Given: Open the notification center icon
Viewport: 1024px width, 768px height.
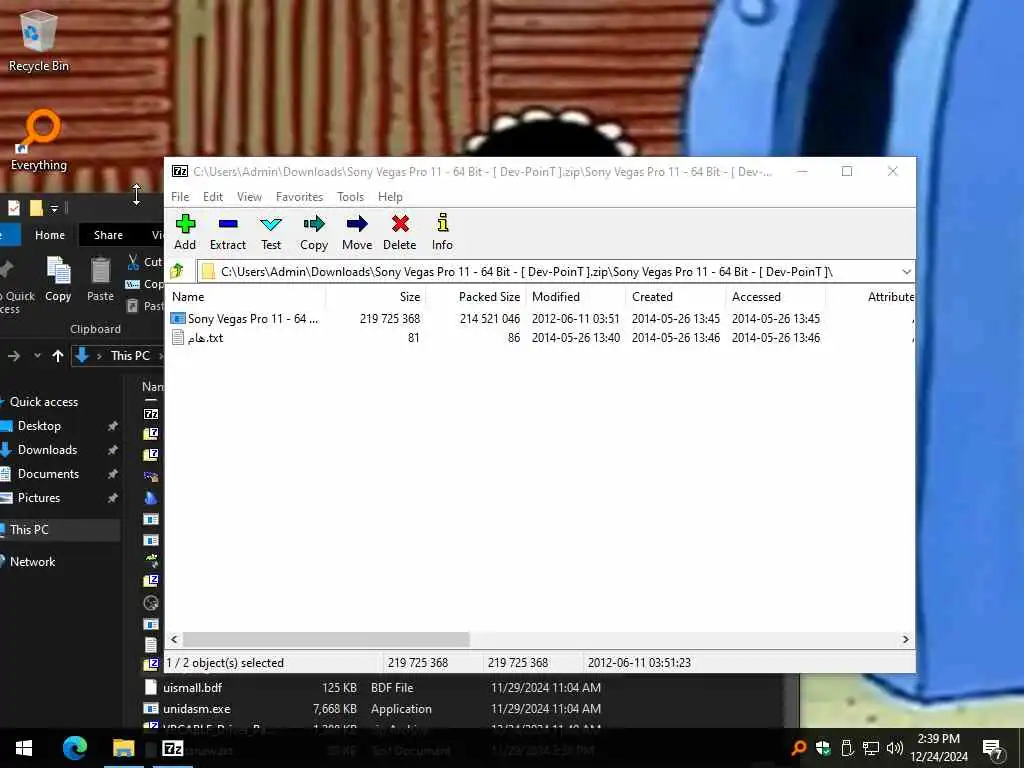Looking at the screenshot, I should click(x=993, y=749).
